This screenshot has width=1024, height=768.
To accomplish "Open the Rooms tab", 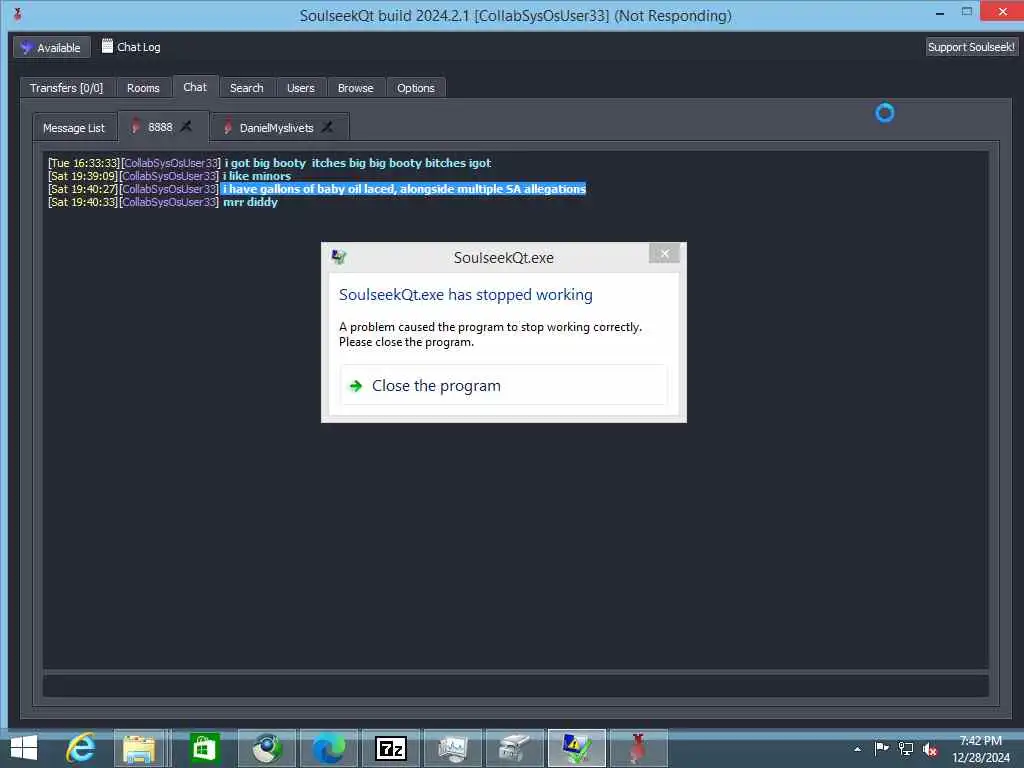I will [143, 88].
